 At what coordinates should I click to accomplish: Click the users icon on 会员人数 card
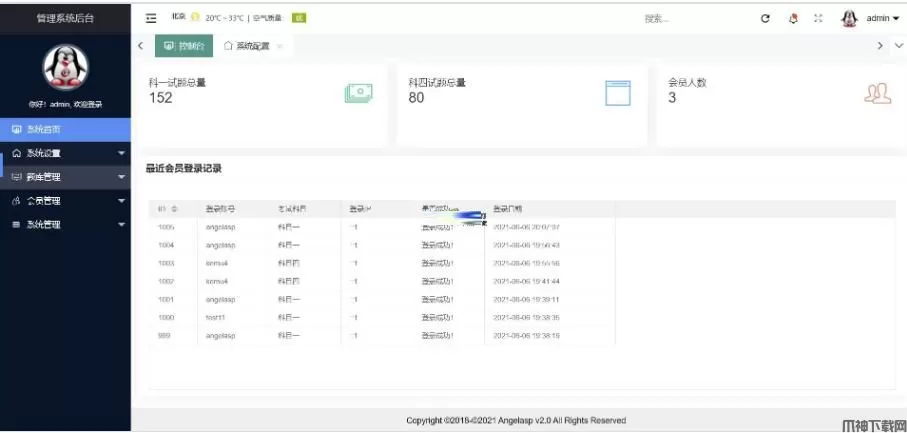point(876,93)
